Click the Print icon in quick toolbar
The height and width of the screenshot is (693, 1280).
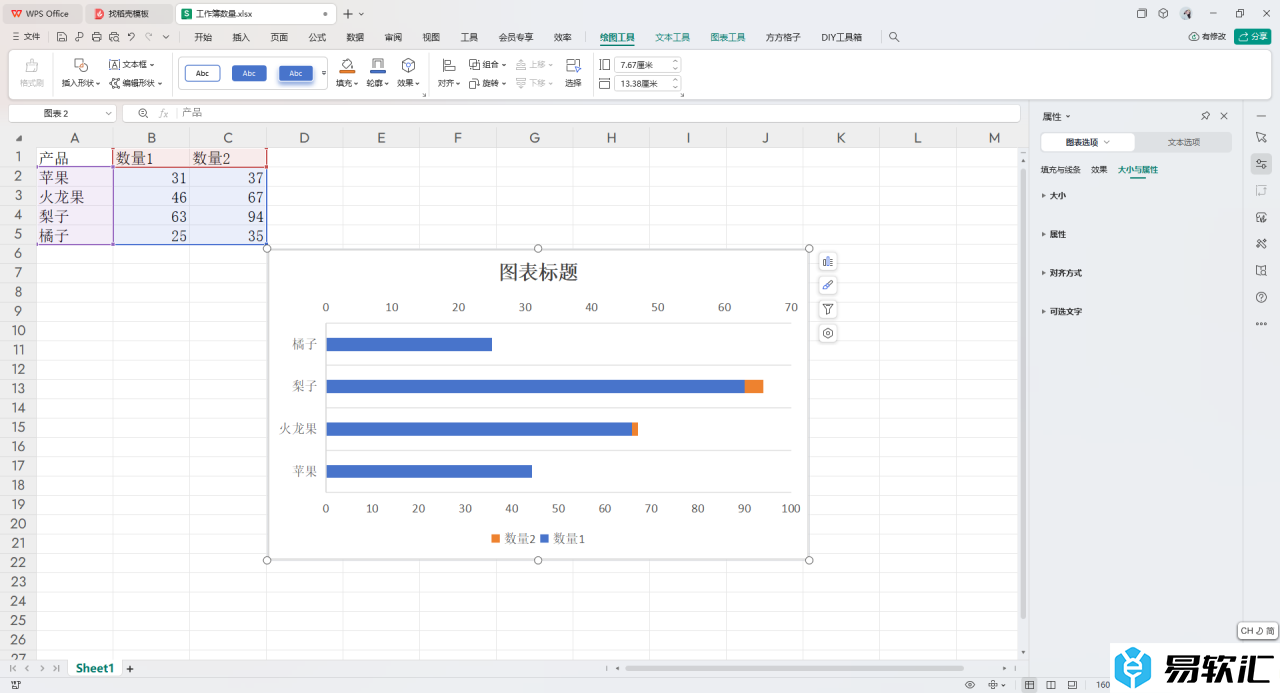coord(96,37)
